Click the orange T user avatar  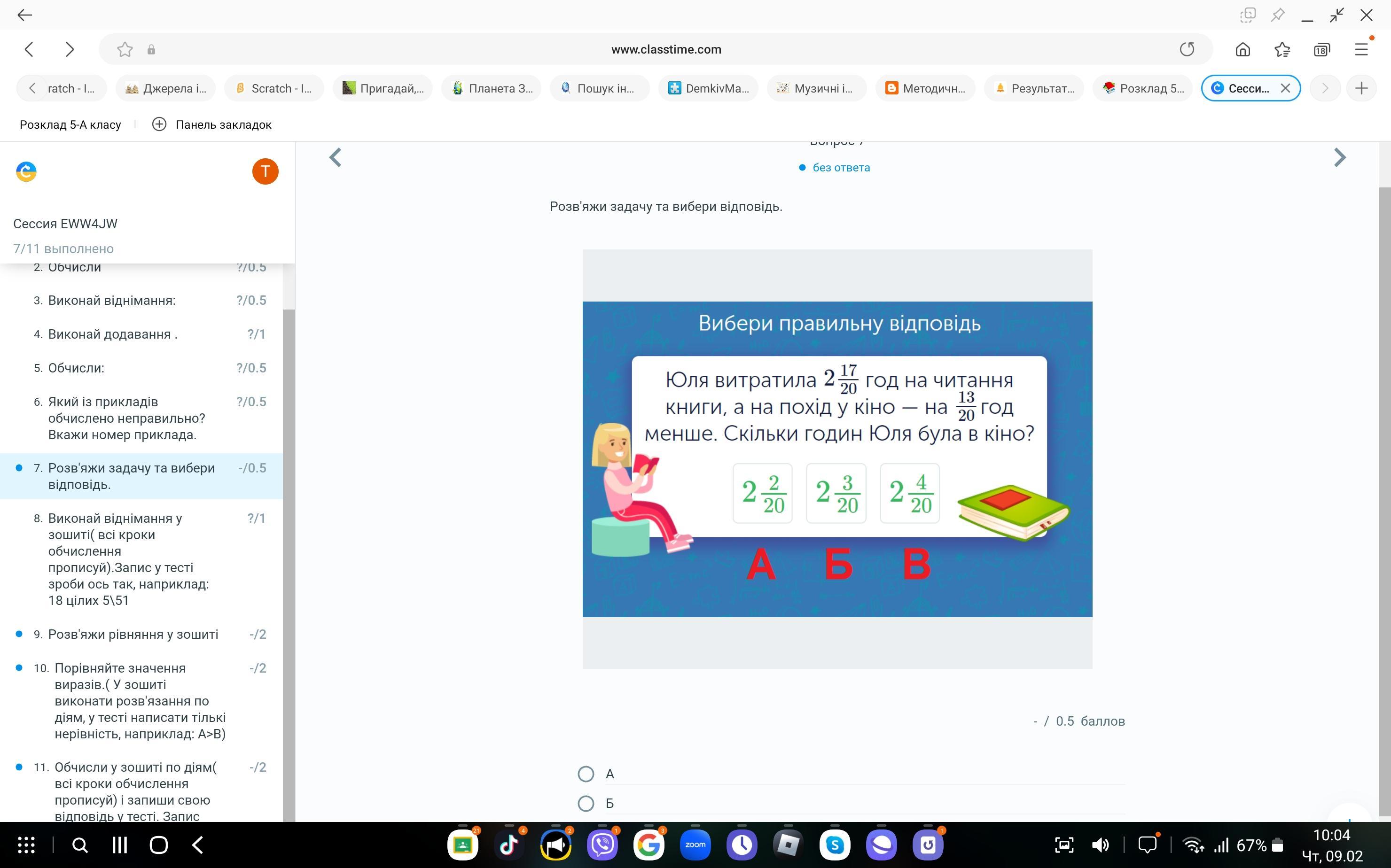pos(265,171)
